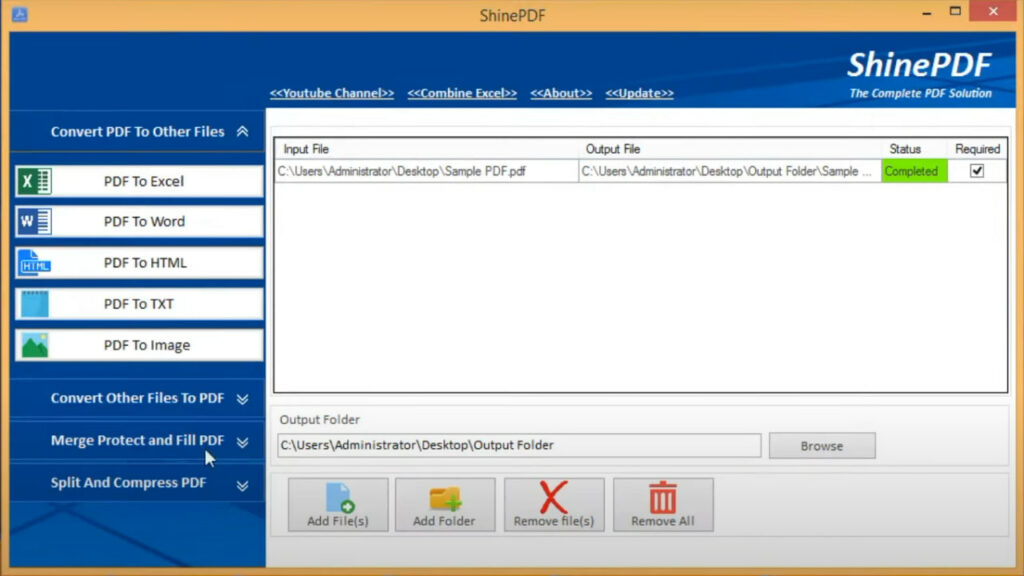Click the Required column header
This screenshot has width=1024, height=576.
coord(977,149)
